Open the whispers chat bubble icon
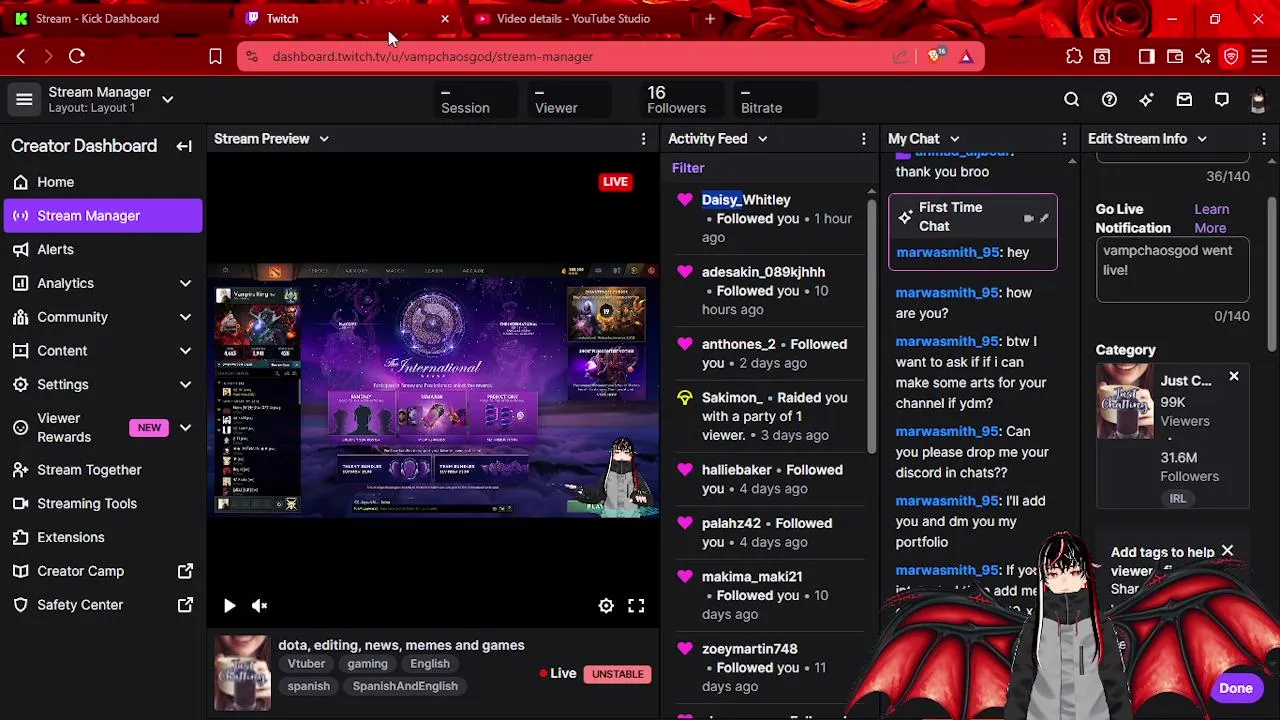This screenshot has height=720, width=1280. pos(1221,99)
